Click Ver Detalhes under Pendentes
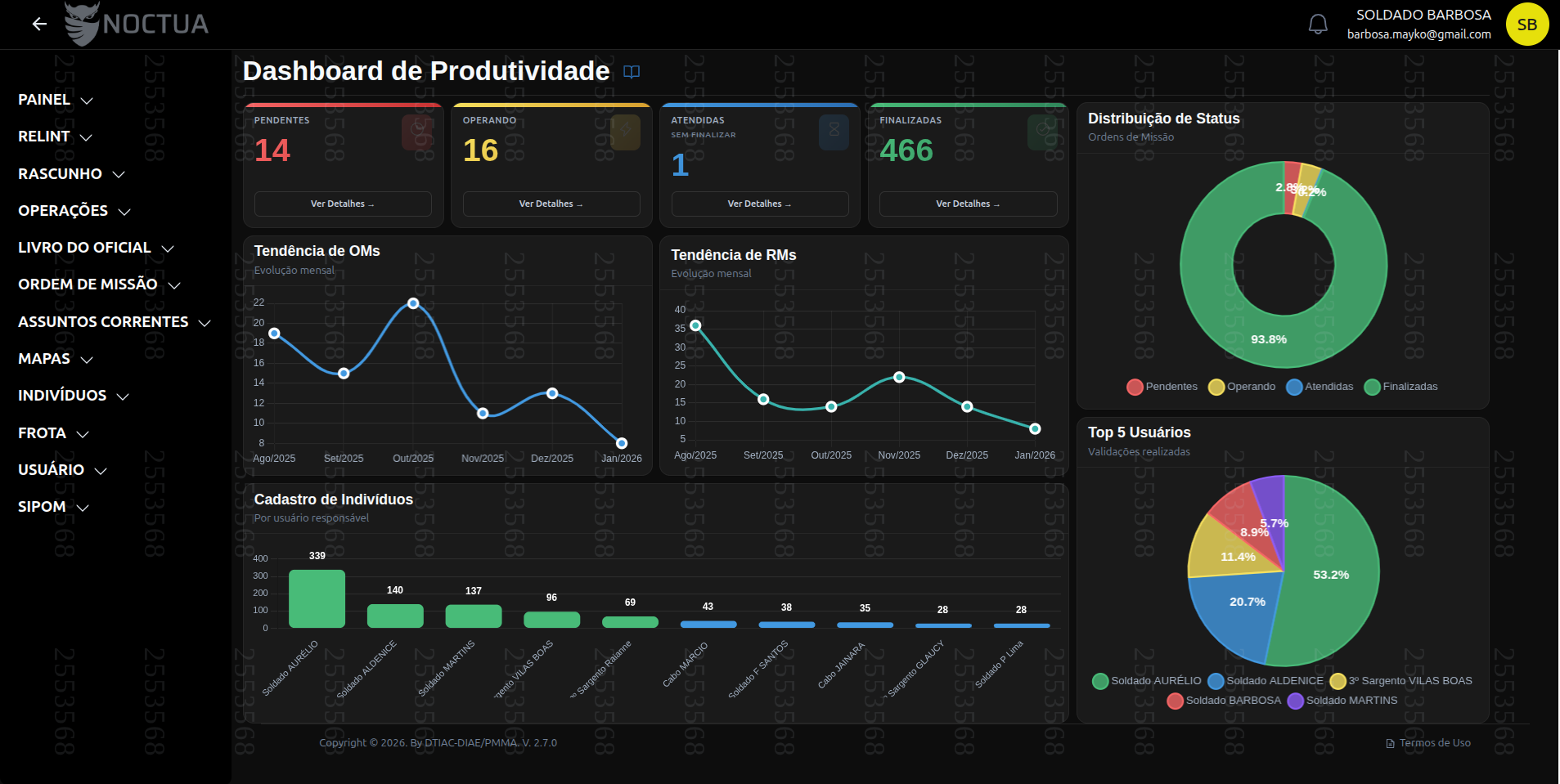Screen dimensions: 1560x784 coord(343,204)
